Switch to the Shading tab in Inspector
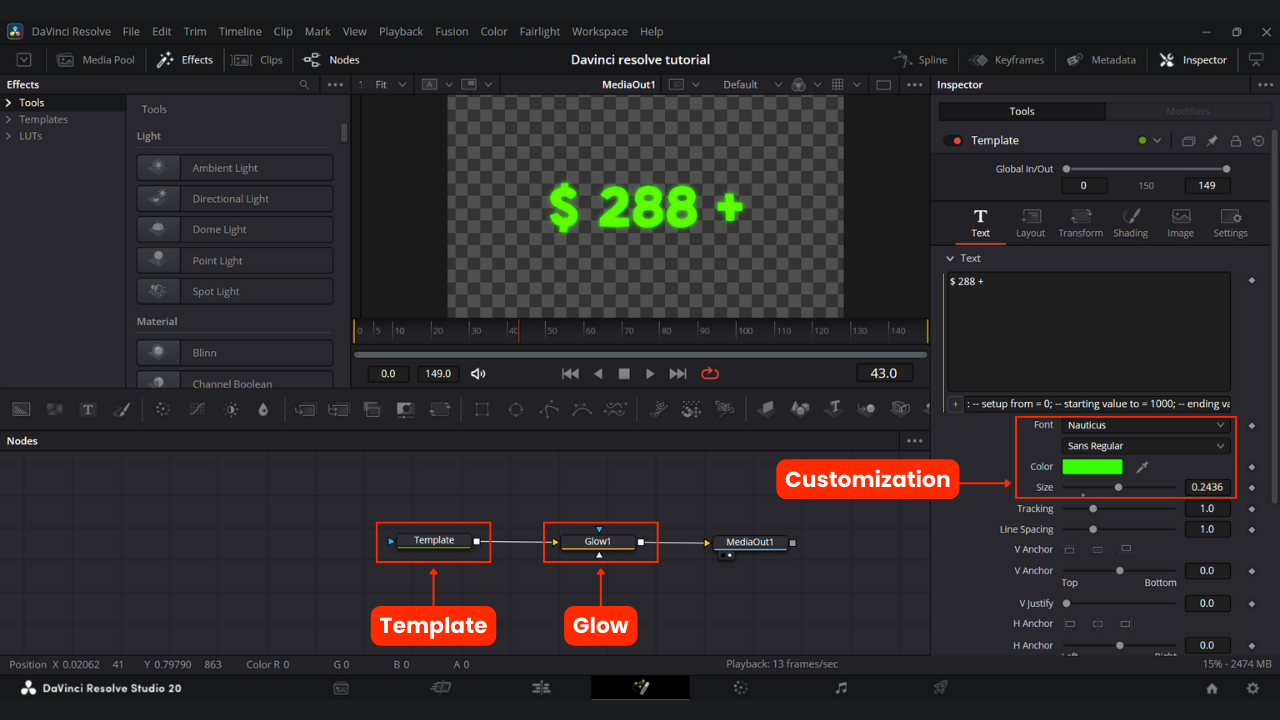This screenshot has width=1280, height=720. [1130, 223]
